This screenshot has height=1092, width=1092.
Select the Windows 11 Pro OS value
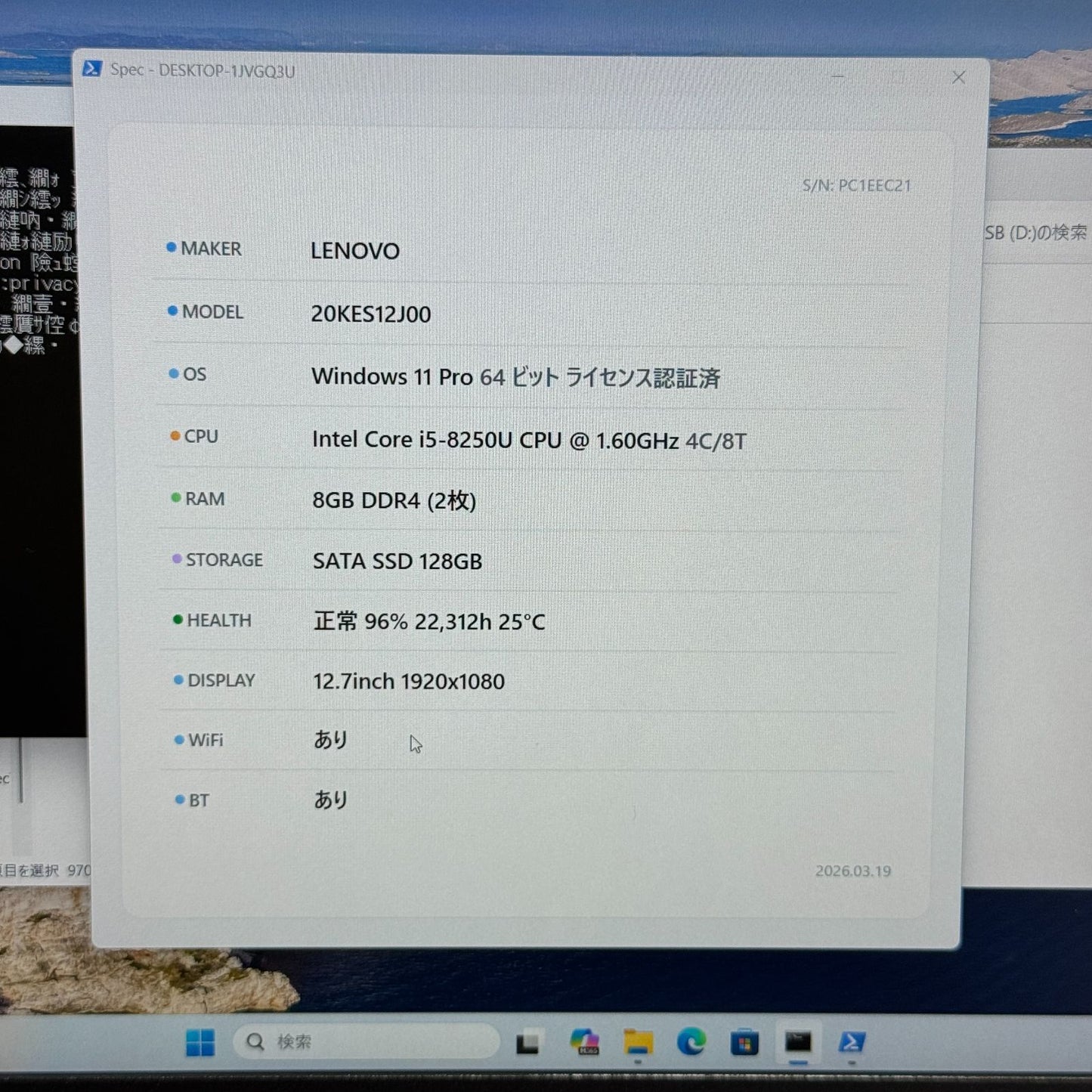[x=516, y=377]
